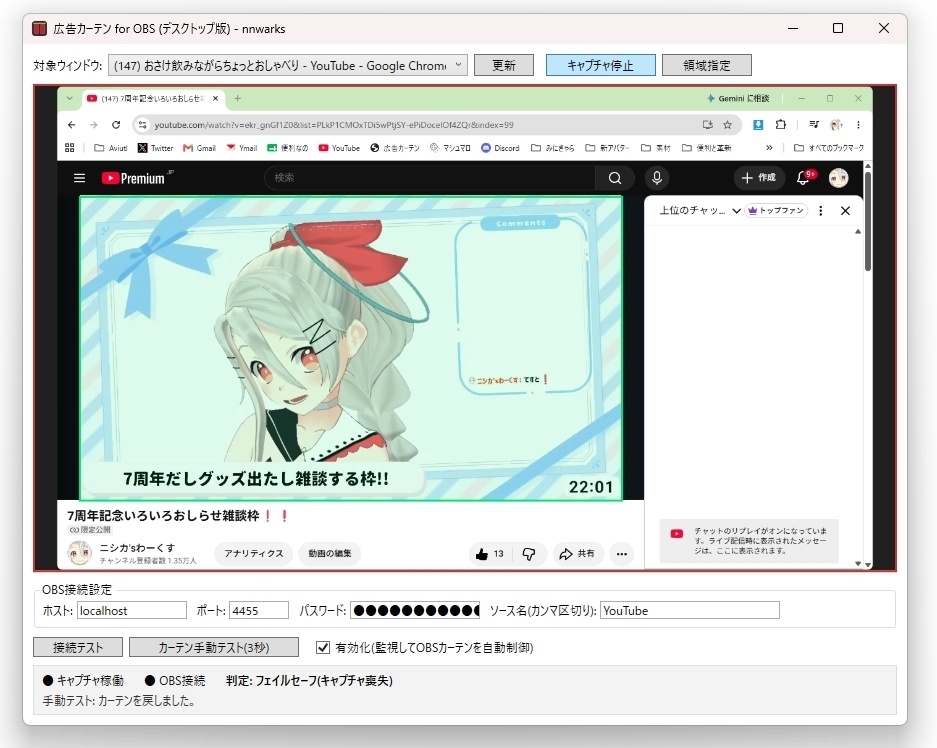Click the ニシカ'sわーくす channel avatar

pos(79,553)
